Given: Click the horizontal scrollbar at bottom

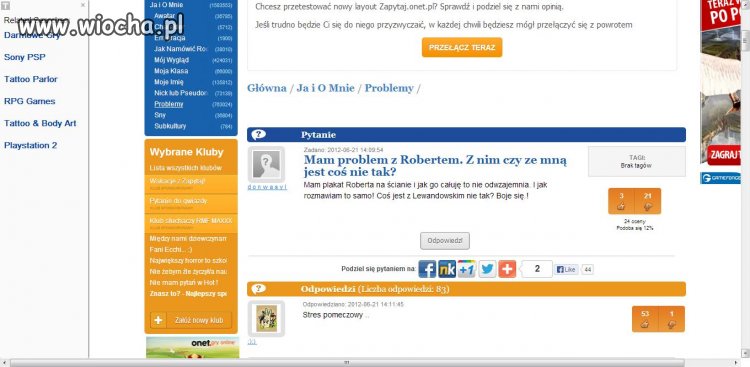Looking at the screenshot, I should coord(347,363).
